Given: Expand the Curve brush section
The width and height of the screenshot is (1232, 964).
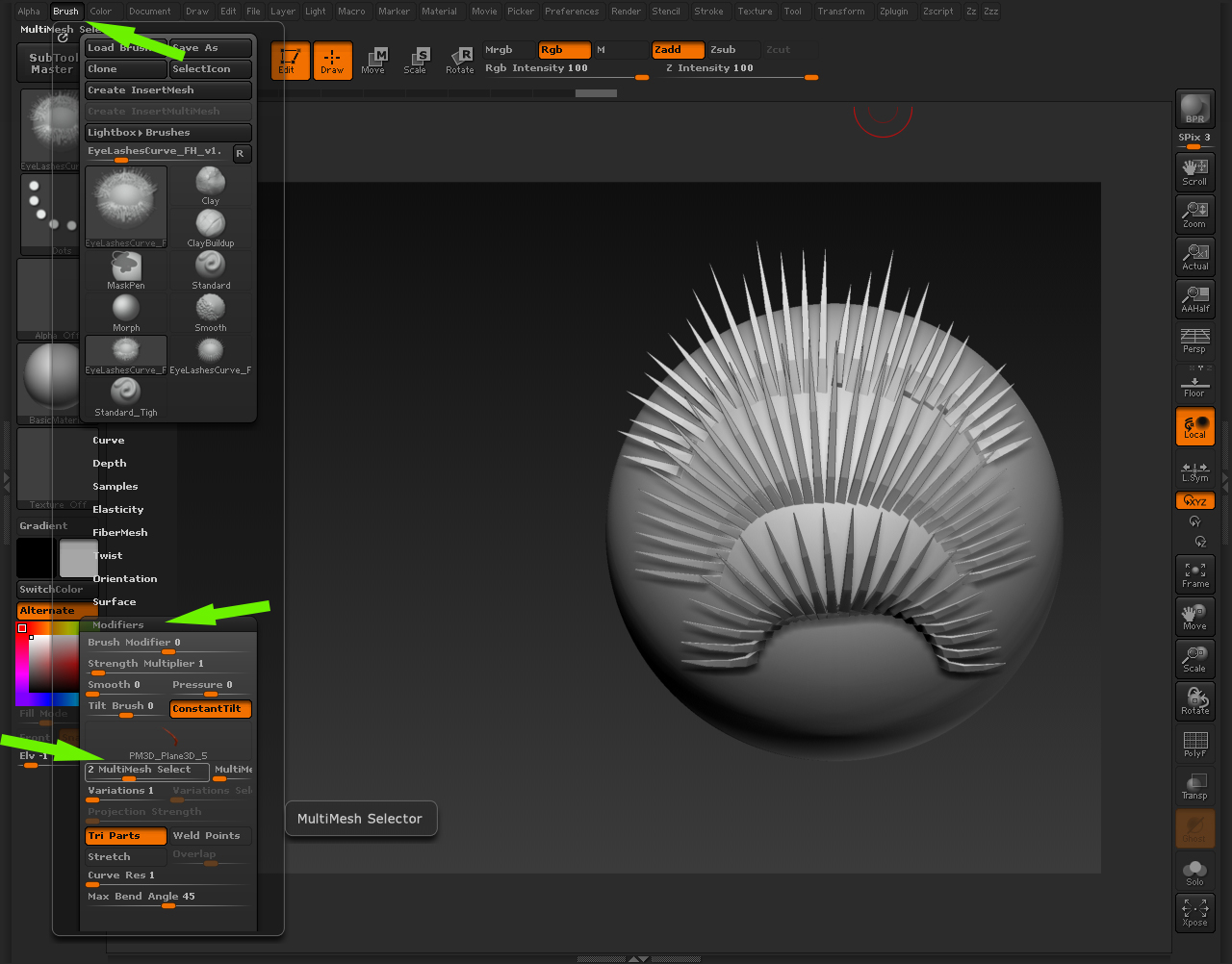Looking at the screenshot, I should tap(109, 441).
